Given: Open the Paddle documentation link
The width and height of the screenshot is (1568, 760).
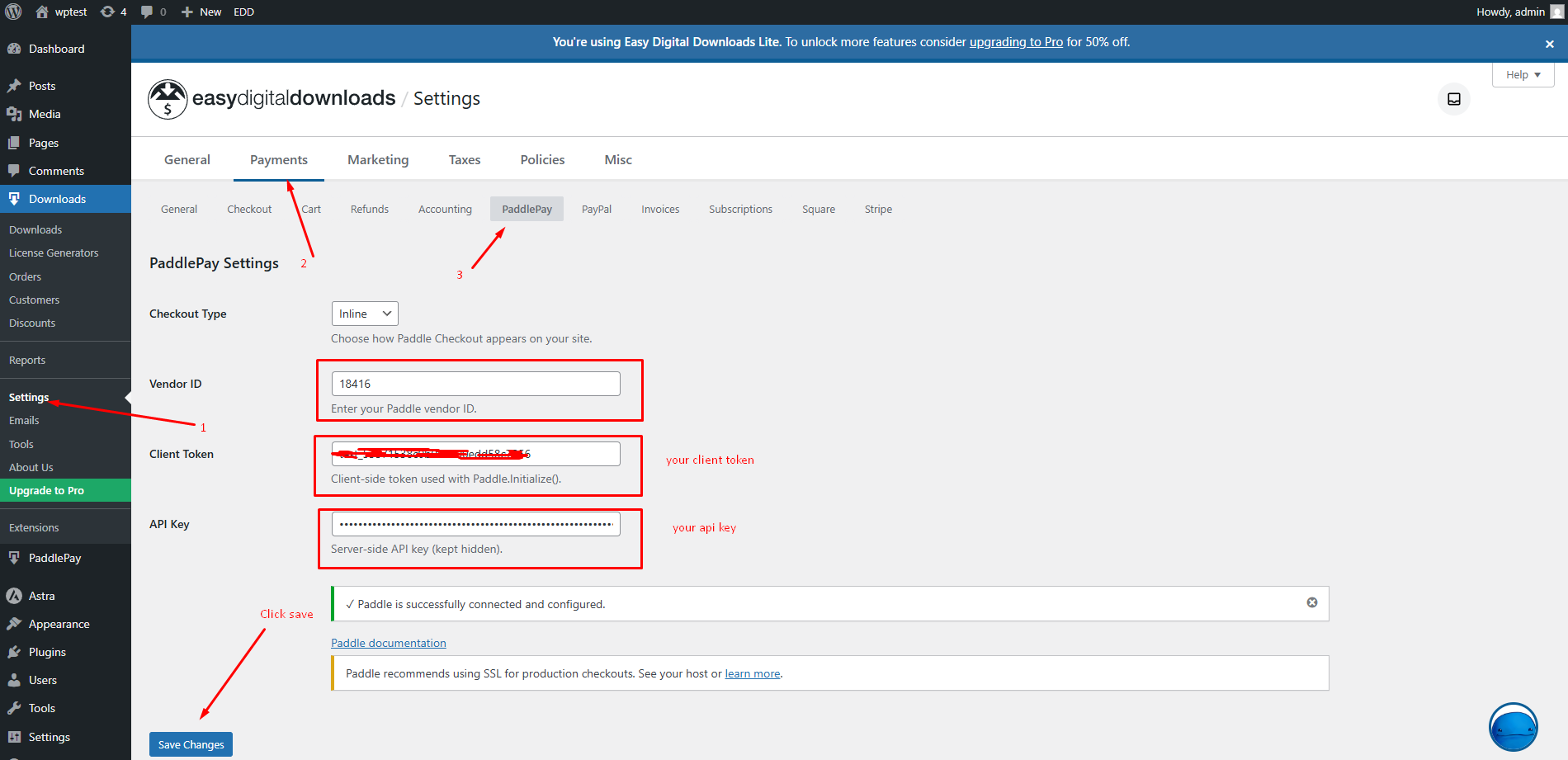Looking at the screenshot, I should 388,643.
